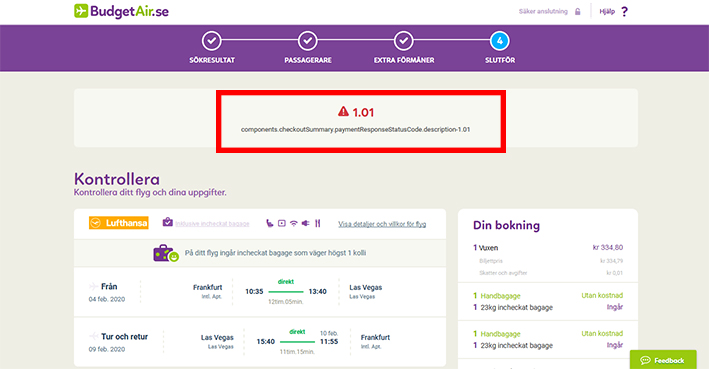Go to Passagerare step checkmark circle

(x=307, y=41)
